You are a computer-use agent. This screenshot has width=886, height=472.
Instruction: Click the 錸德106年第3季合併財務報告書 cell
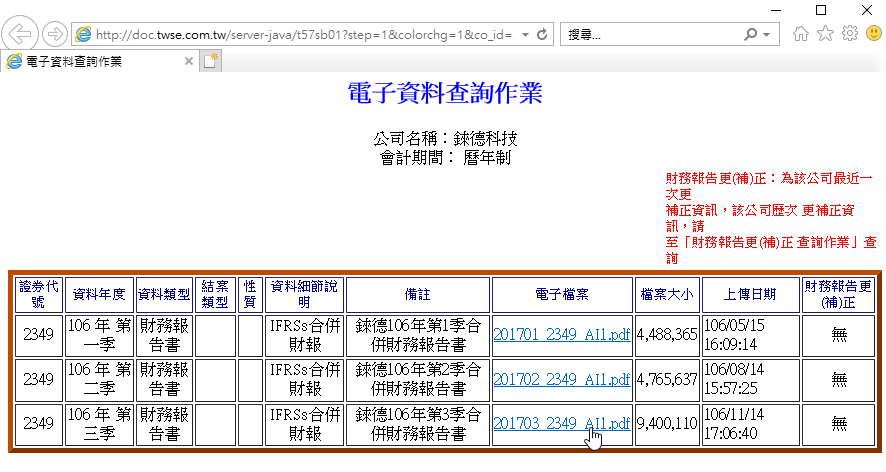418,425
